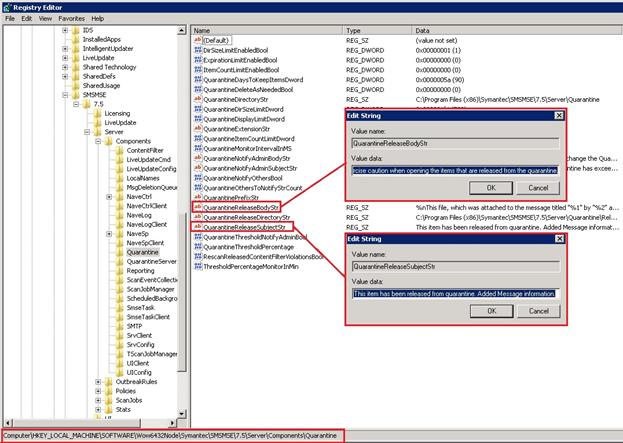
Task: Click the QuarantineReleaseBodyStr string value icon
Action: [197, 207]
